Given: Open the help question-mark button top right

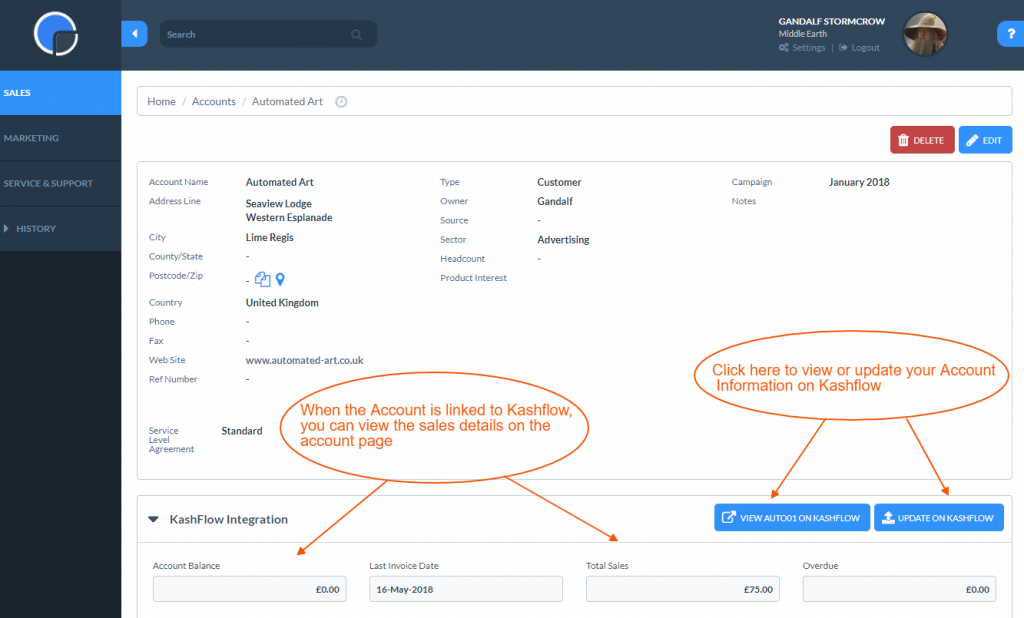Looking at the screenshot, I should click(1012, 33).
